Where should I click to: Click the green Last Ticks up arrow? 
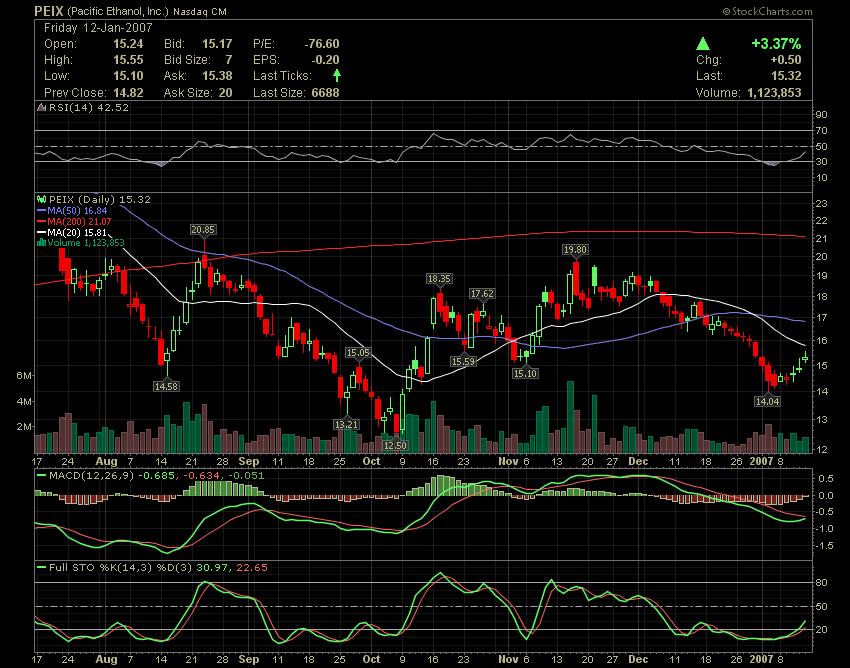[x=337, y=75]
